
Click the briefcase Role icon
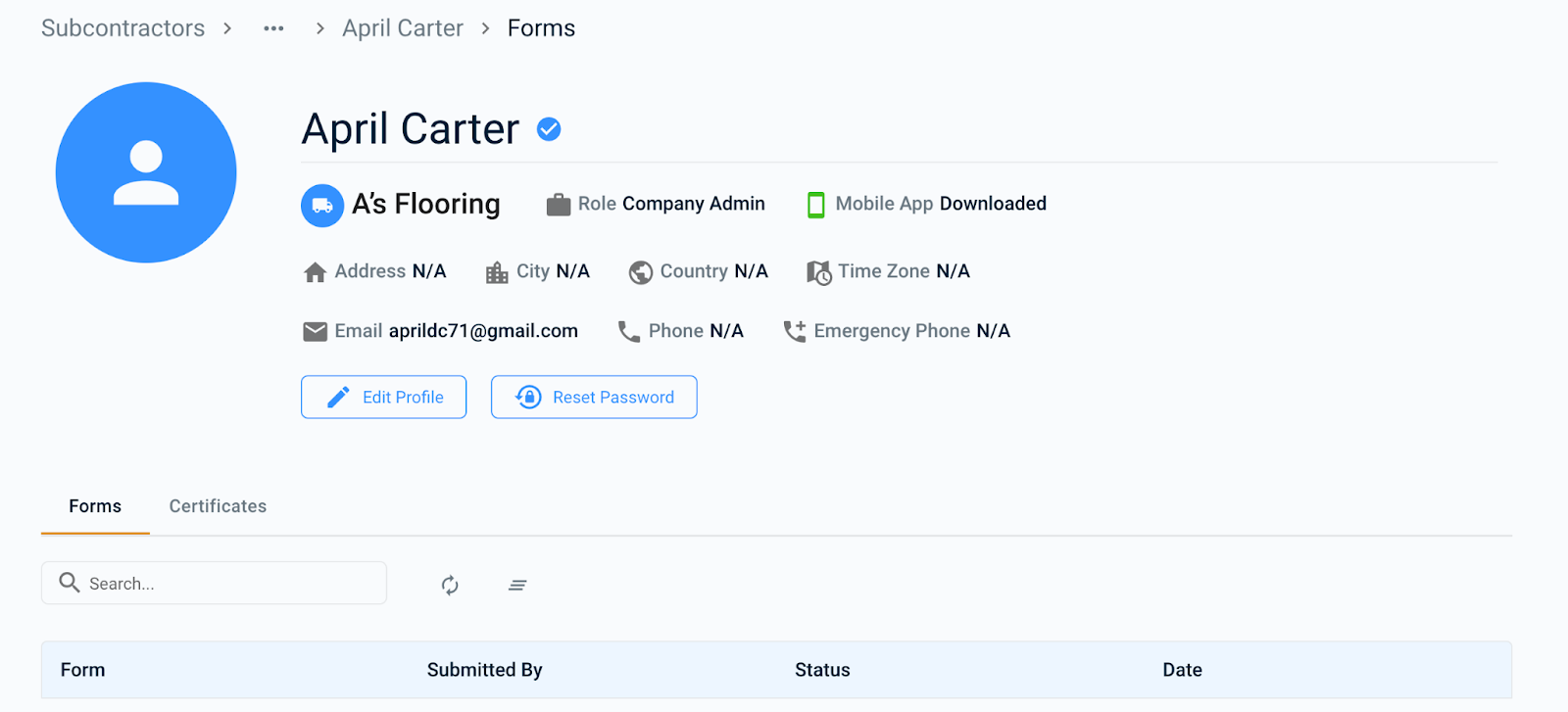(559, 205)
